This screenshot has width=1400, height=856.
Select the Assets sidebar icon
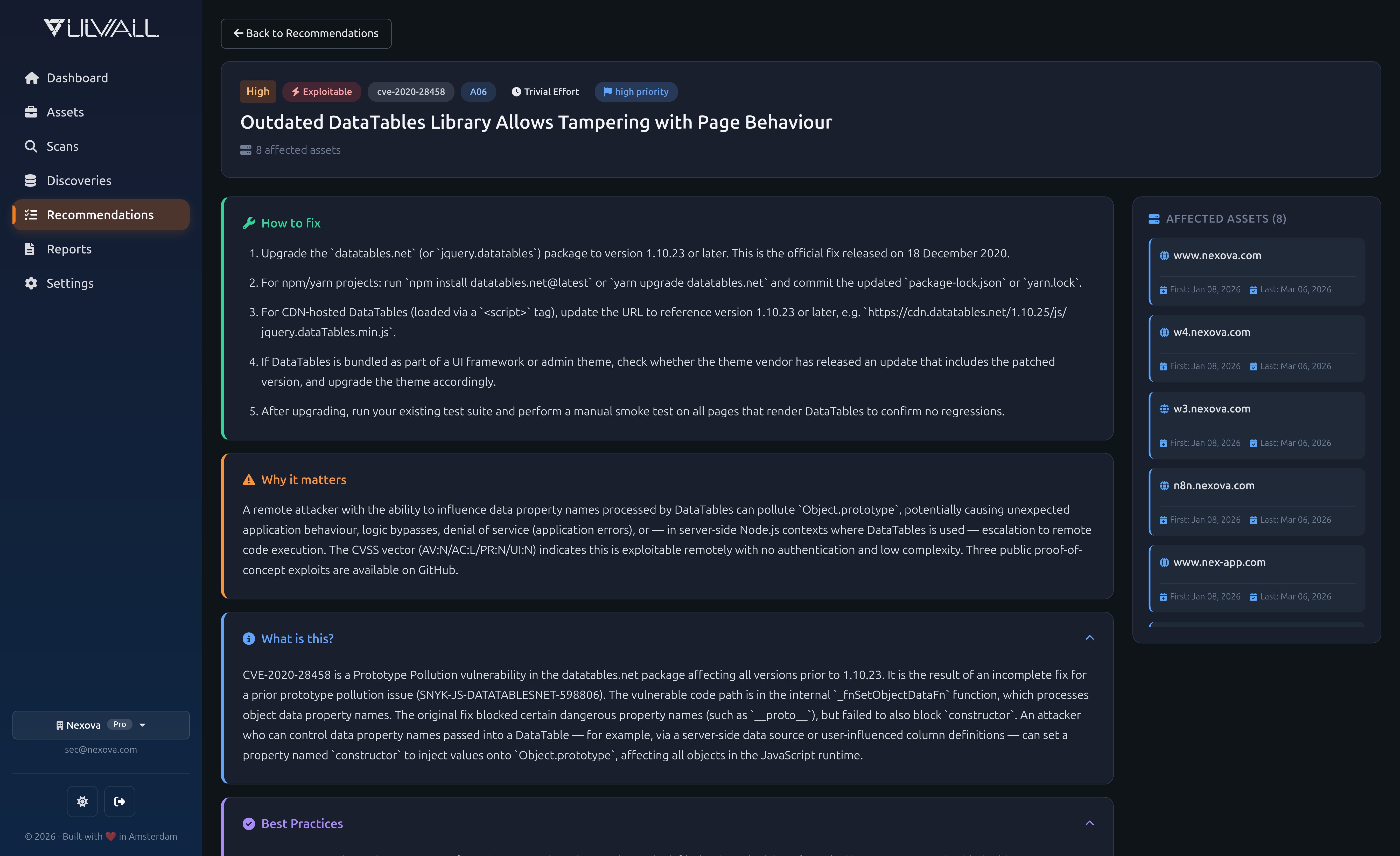click(31, 112)
